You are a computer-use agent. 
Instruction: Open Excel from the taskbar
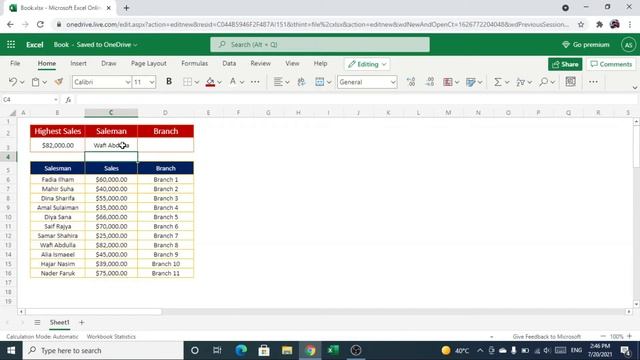tap(333, 350)
